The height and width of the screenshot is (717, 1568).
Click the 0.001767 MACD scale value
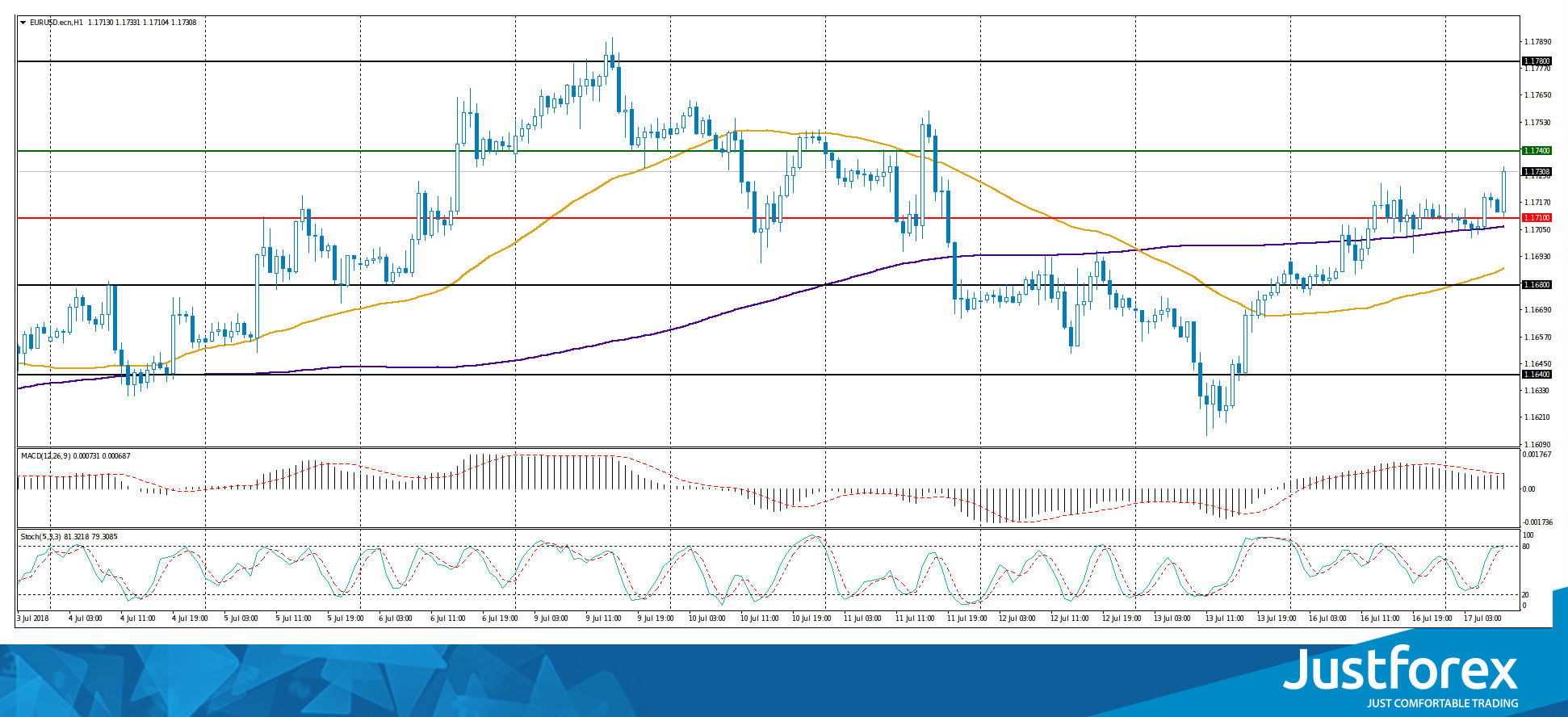(1537, 455)
